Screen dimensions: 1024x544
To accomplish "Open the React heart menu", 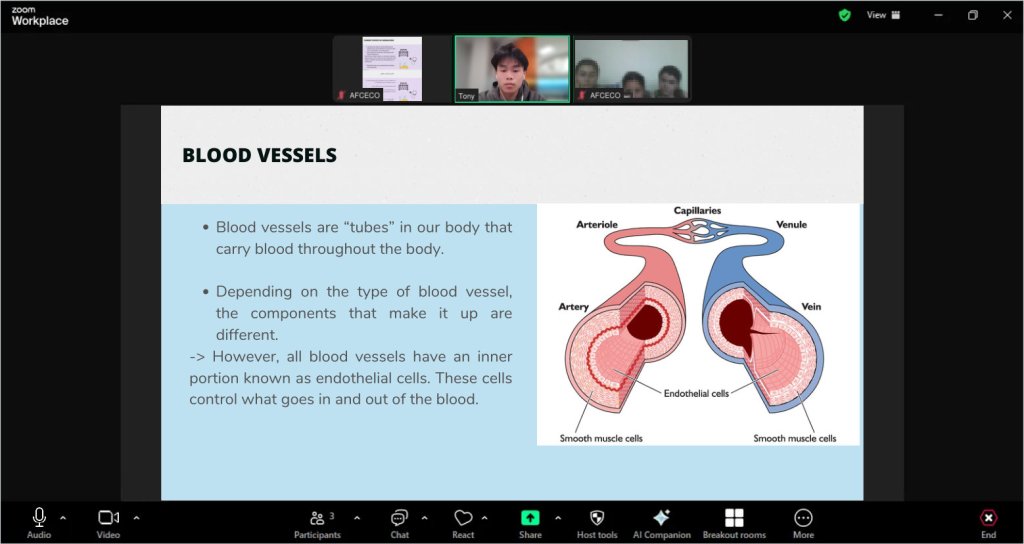I will coord(463,523).
